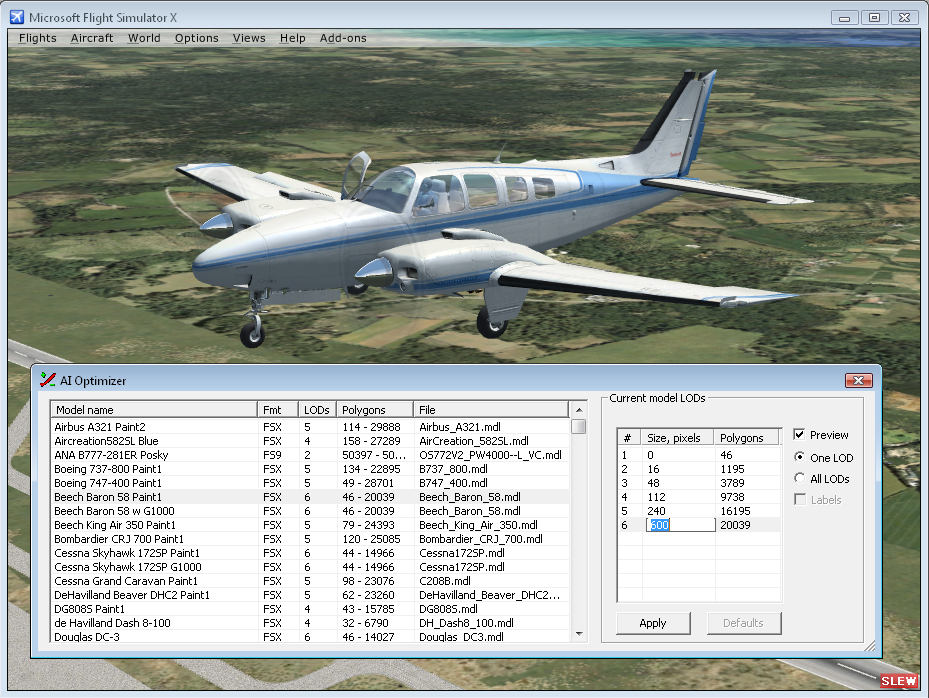Sort by LODs column header
The height and width of the screenshot is (698, 929).
[x=317, y=409]
